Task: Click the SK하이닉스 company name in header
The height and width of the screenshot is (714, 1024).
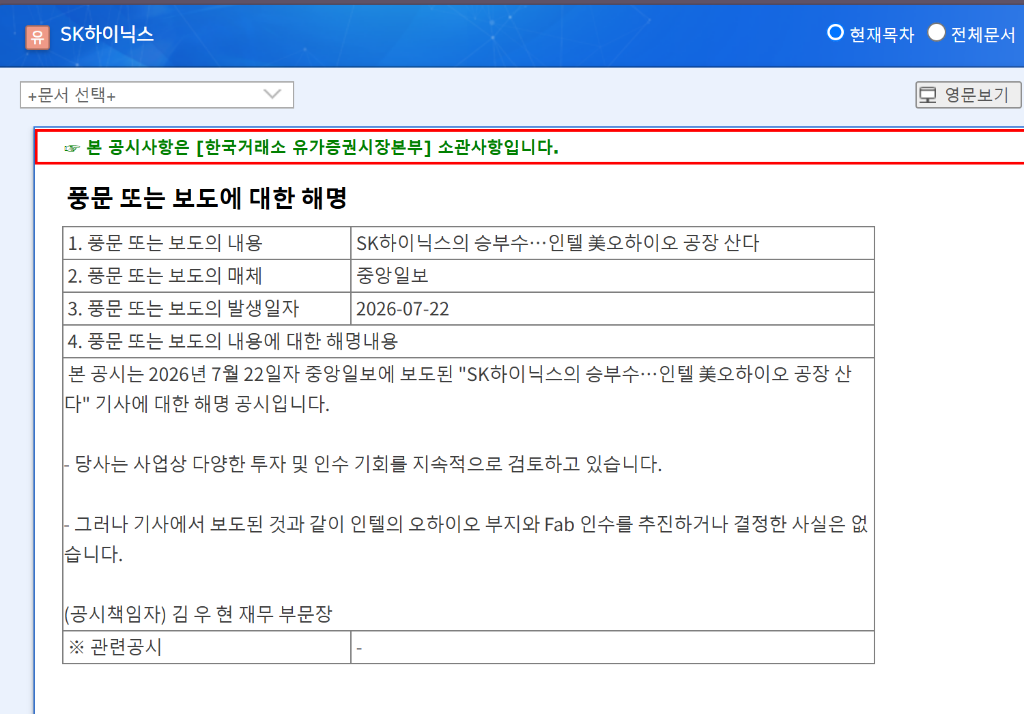Action: click(107, 34)
